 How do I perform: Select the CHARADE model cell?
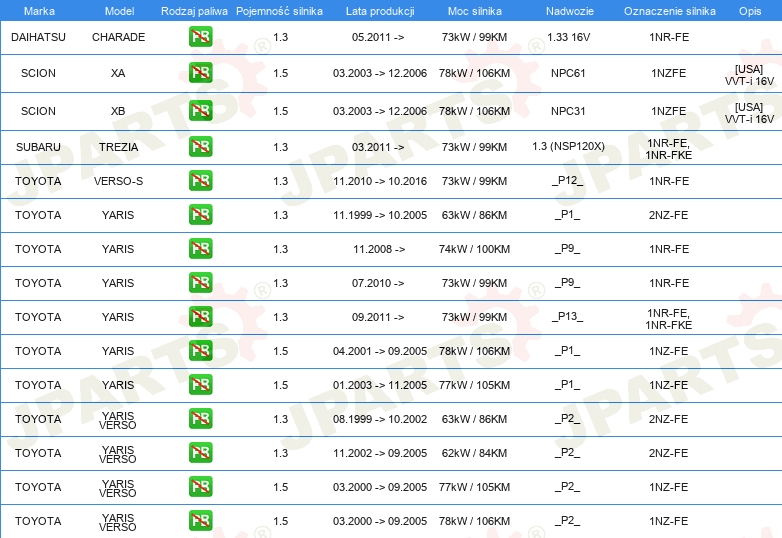[119, 37]
